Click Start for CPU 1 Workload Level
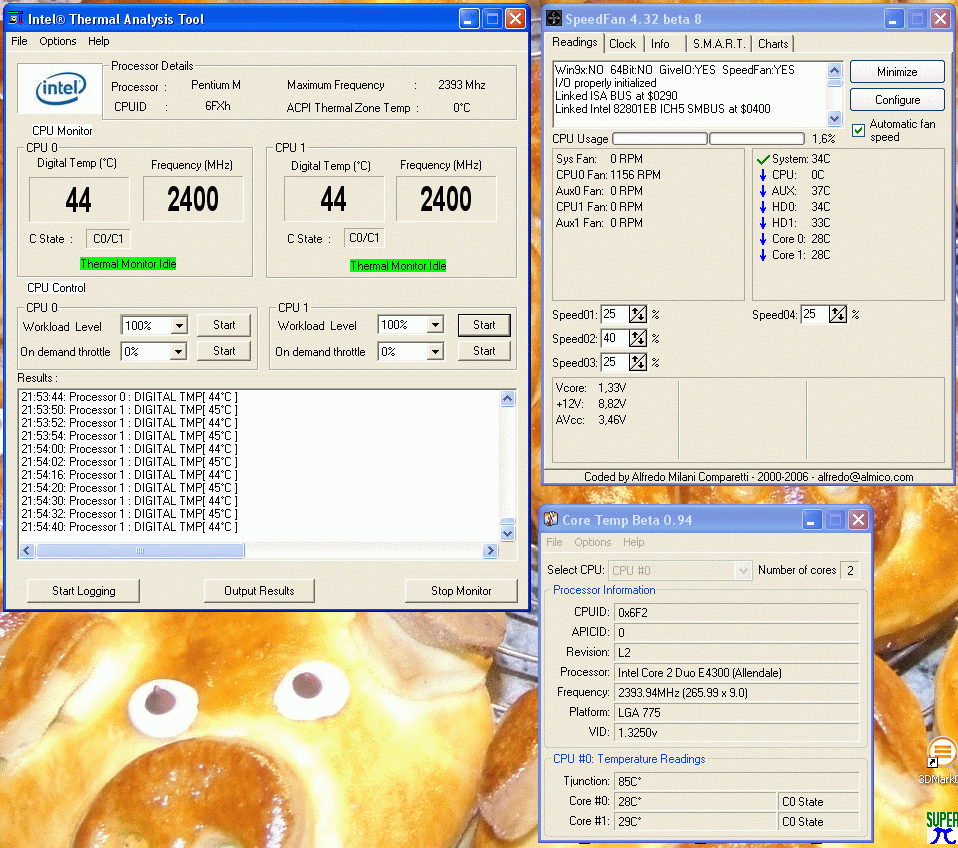Viewport: 958px width, 848px height. (484, 325)
